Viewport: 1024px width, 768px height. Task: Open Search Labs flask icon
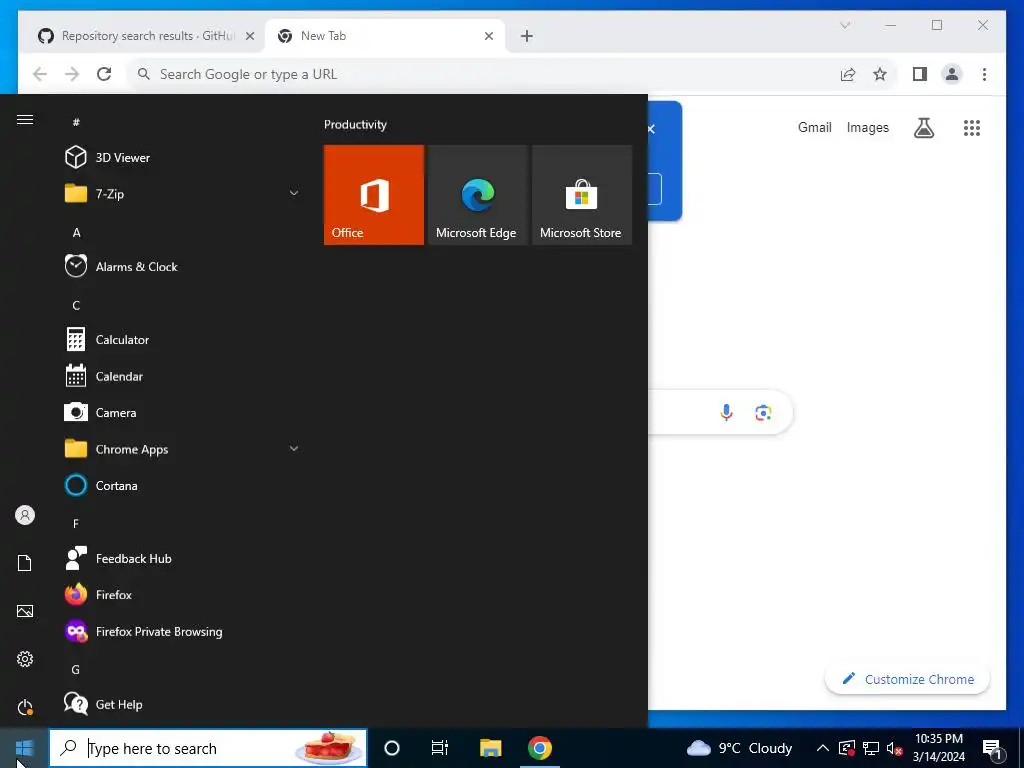click(923, 128)
